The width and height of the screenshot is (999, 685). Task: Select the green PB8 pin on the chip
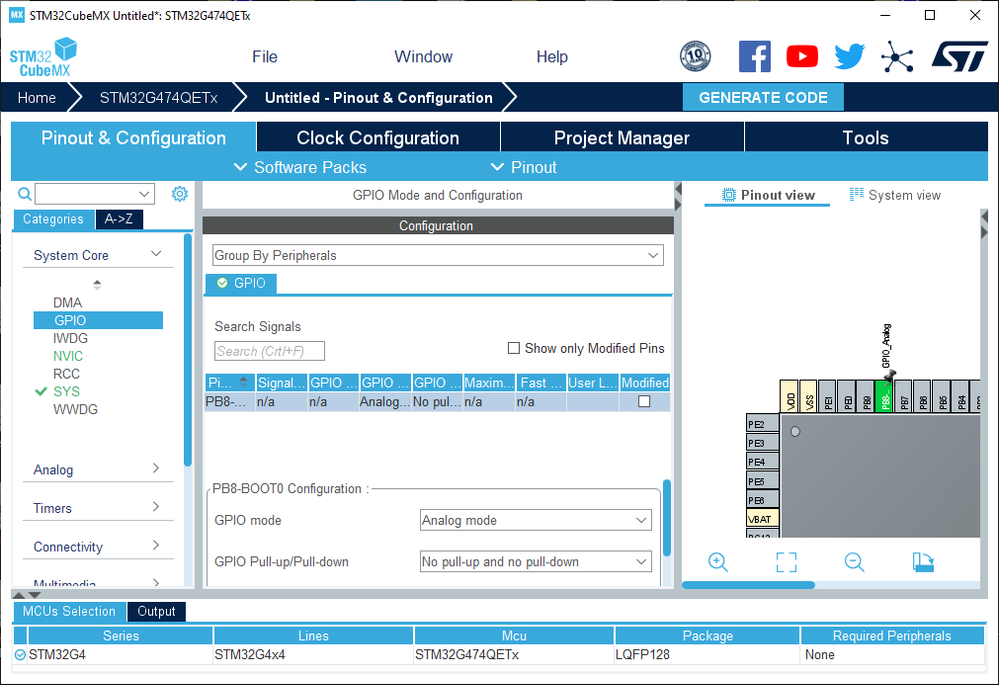[x=884, y=396]
